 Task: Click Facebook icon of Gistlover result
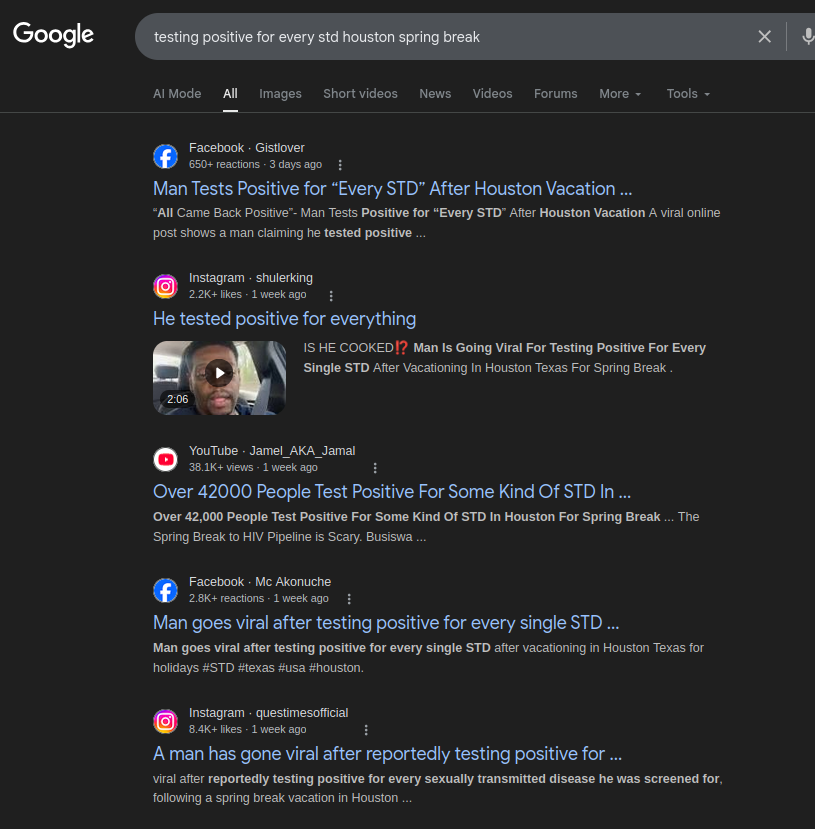click(x=165, y=156)
